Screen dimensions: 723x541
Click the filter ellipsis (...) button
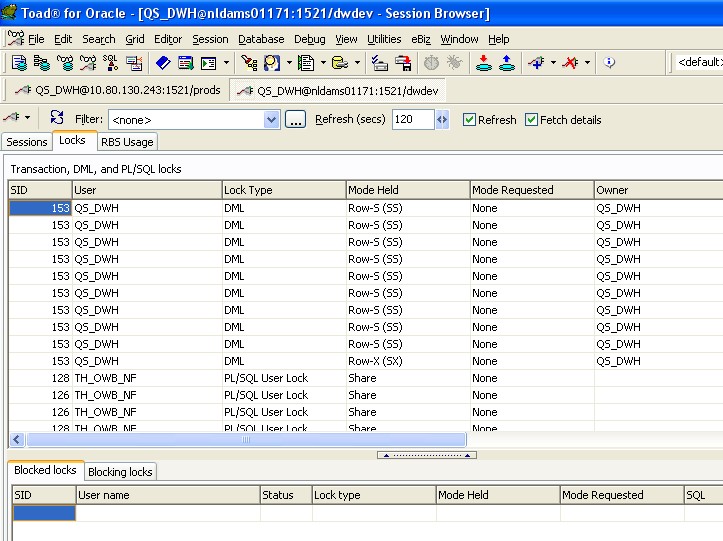pyautogui.click(x=295, y=120)
